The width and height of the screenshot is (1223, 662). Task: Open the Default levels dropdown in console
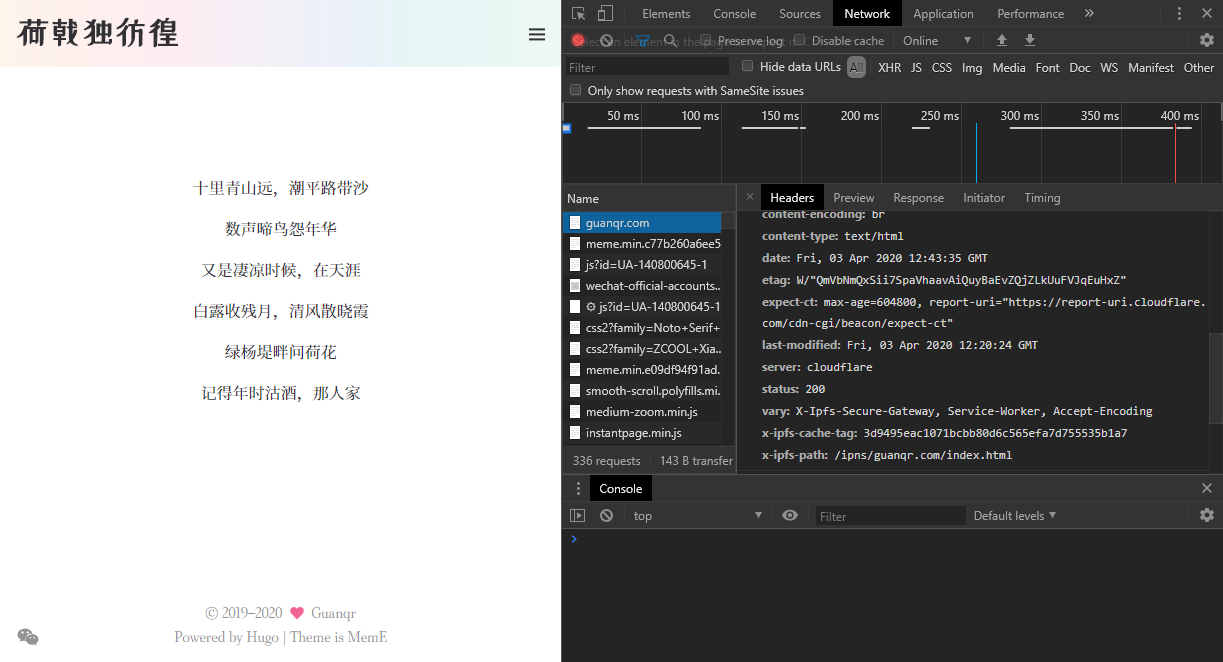(1015, 516)
